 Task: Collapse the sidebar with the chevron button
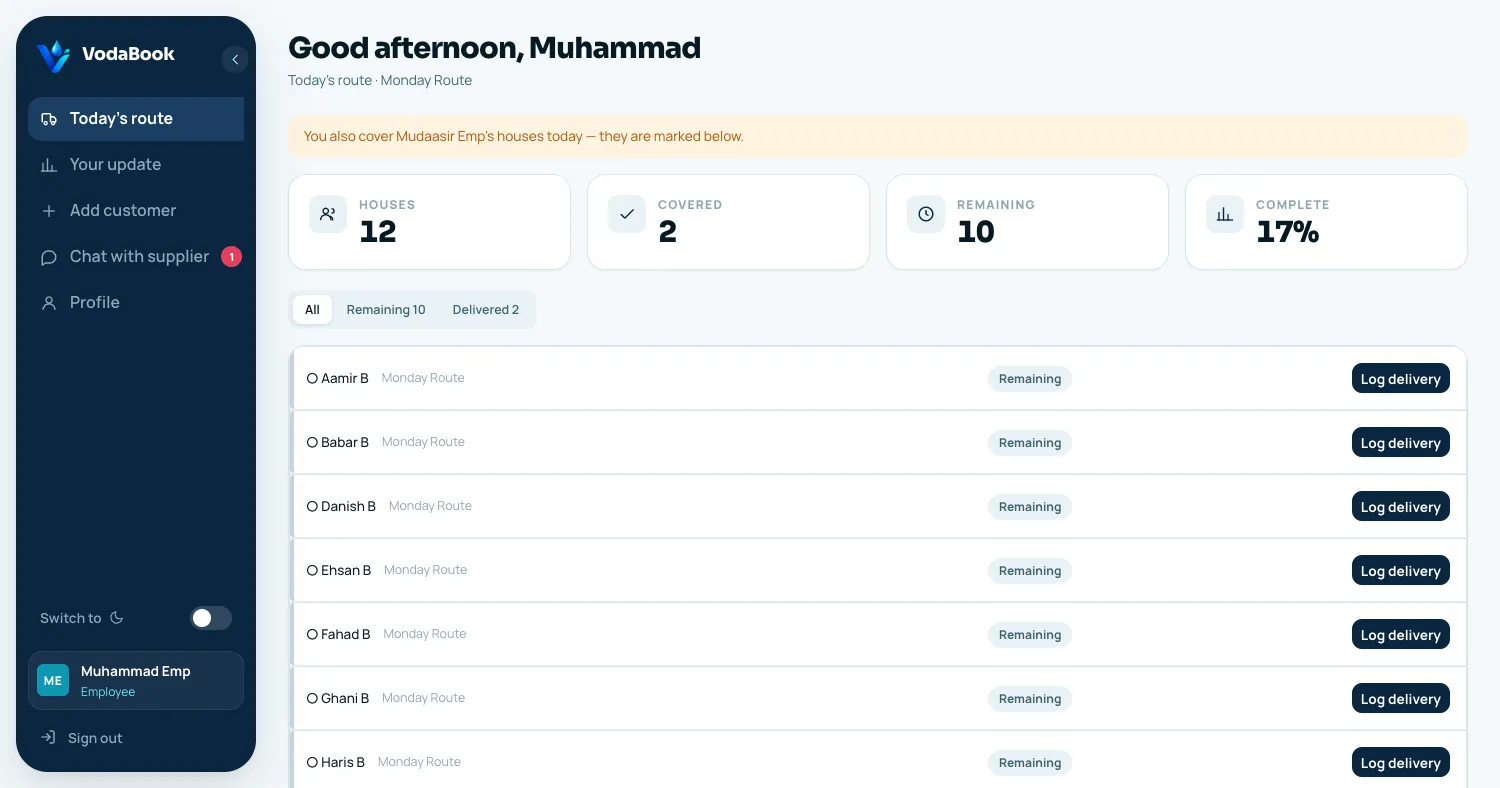[x=234, y=60]
